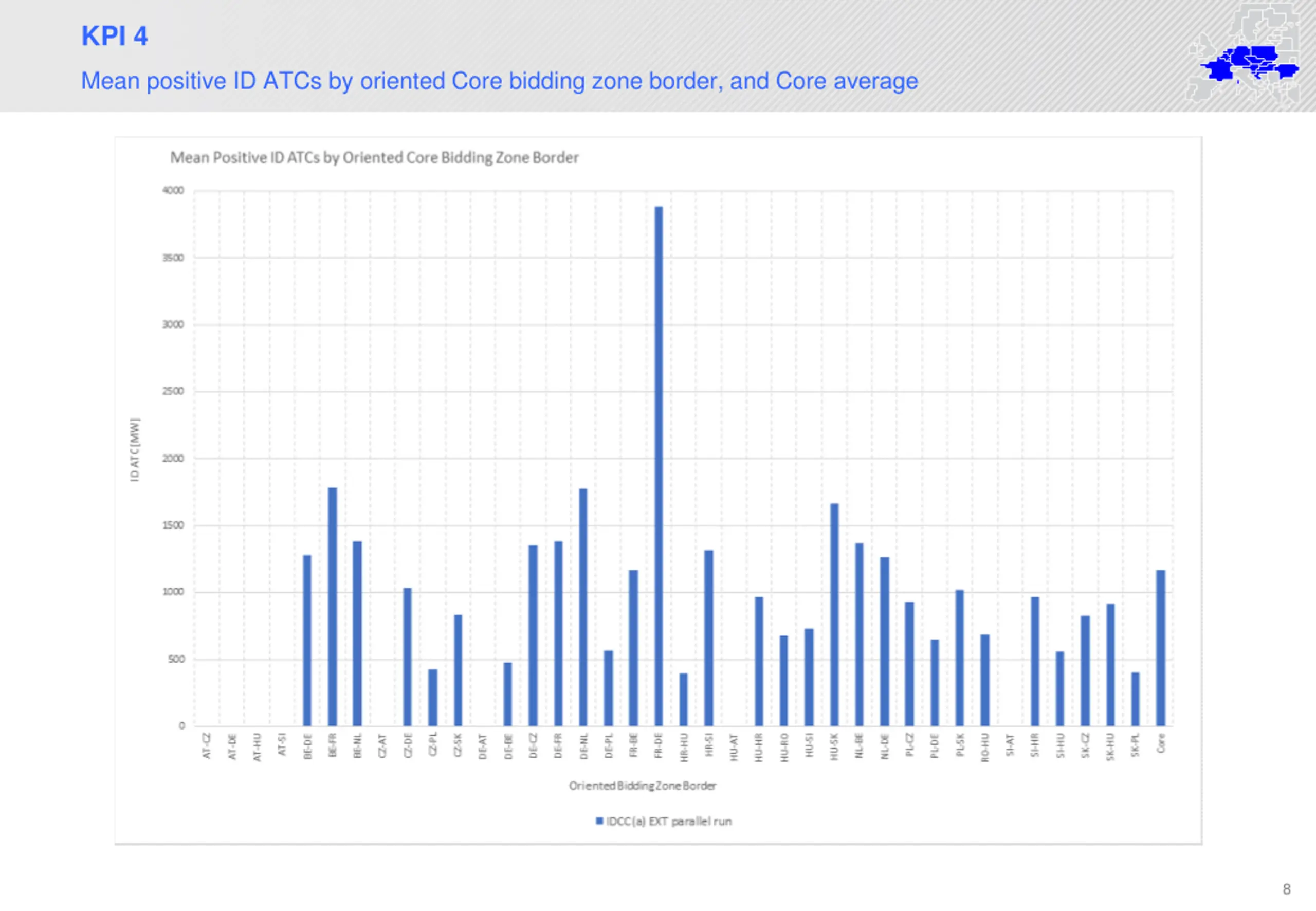Click the 'IDCC(a) EXT parallel run' legend text
Screen dimensions: 1316x911
[x=669, y=821]
